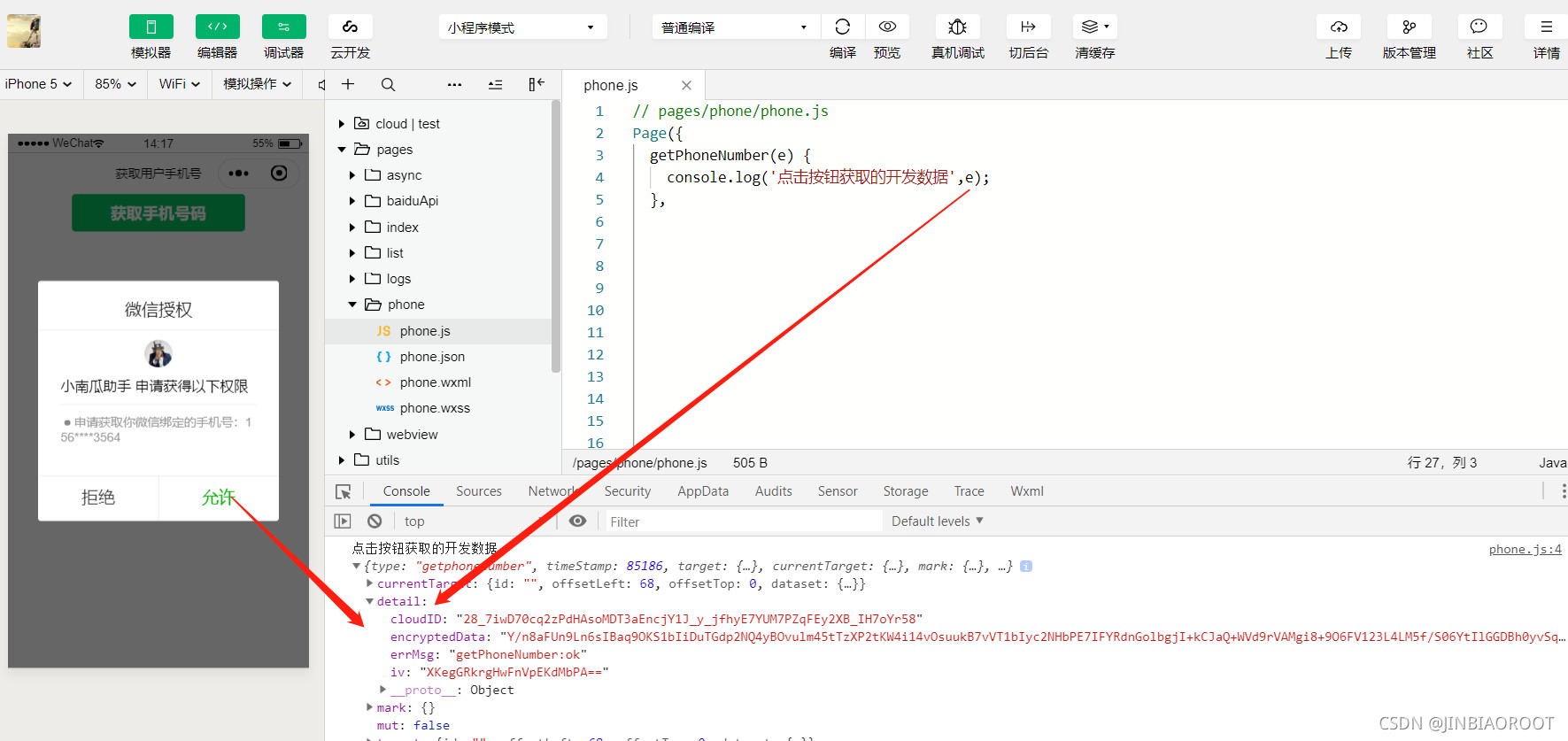
Task: Switch to the AppData tab
Action: tap(702, 491)
